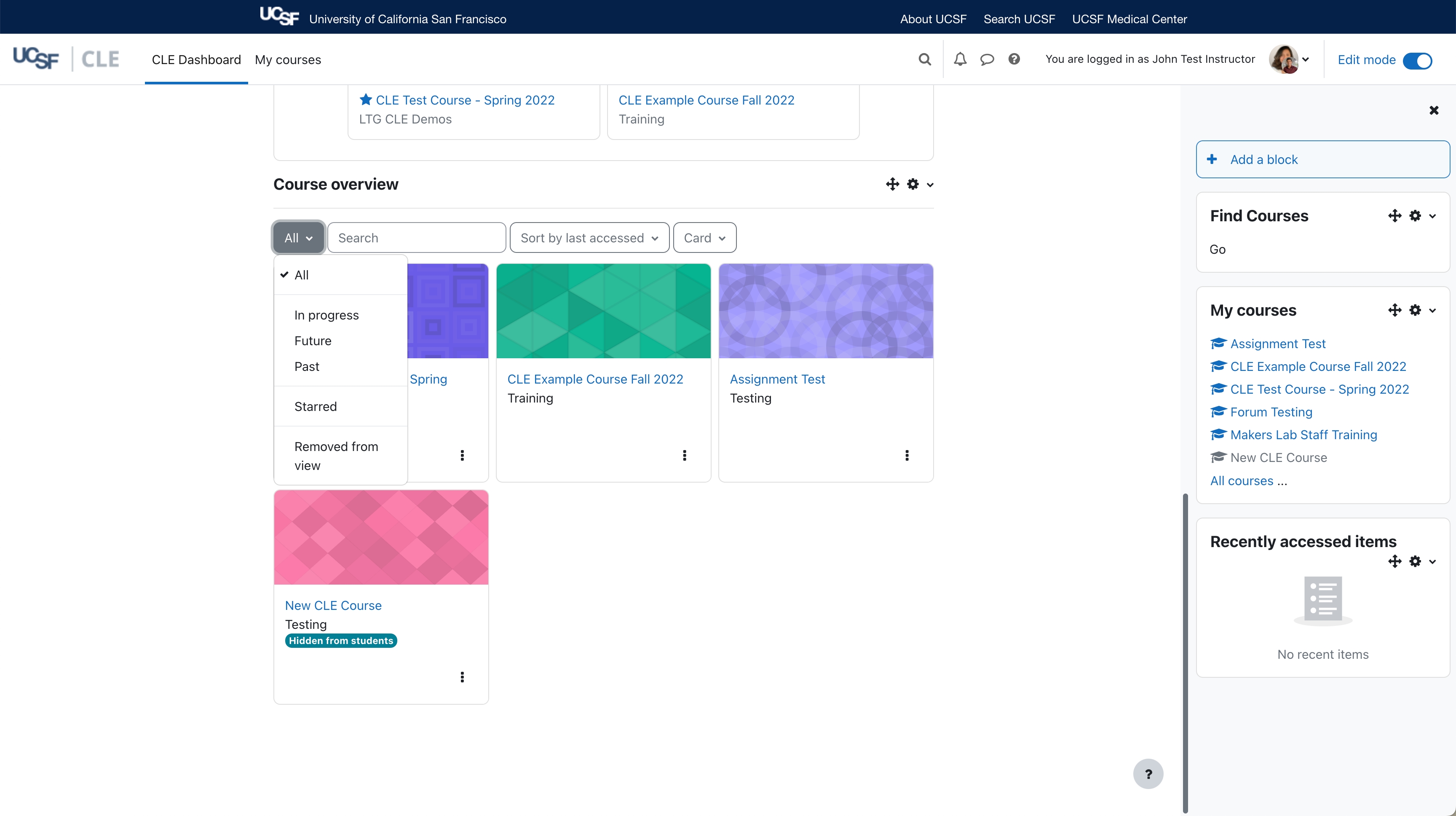Viewport: 1456px width, 816px height.
Task: Expand Find Courses block chevron
Action: click(1432, 217)
